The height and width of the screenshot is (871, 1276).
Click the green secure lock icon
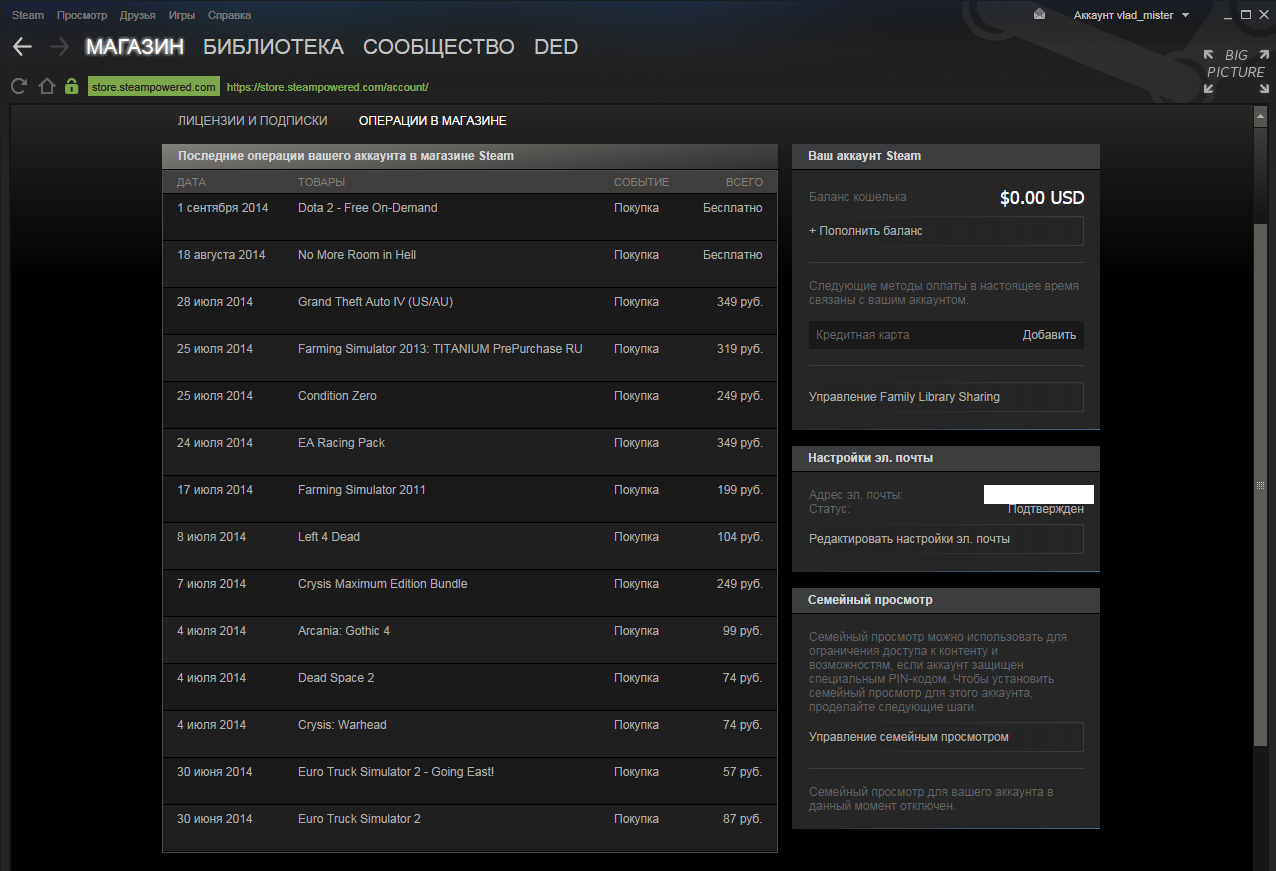71,86
